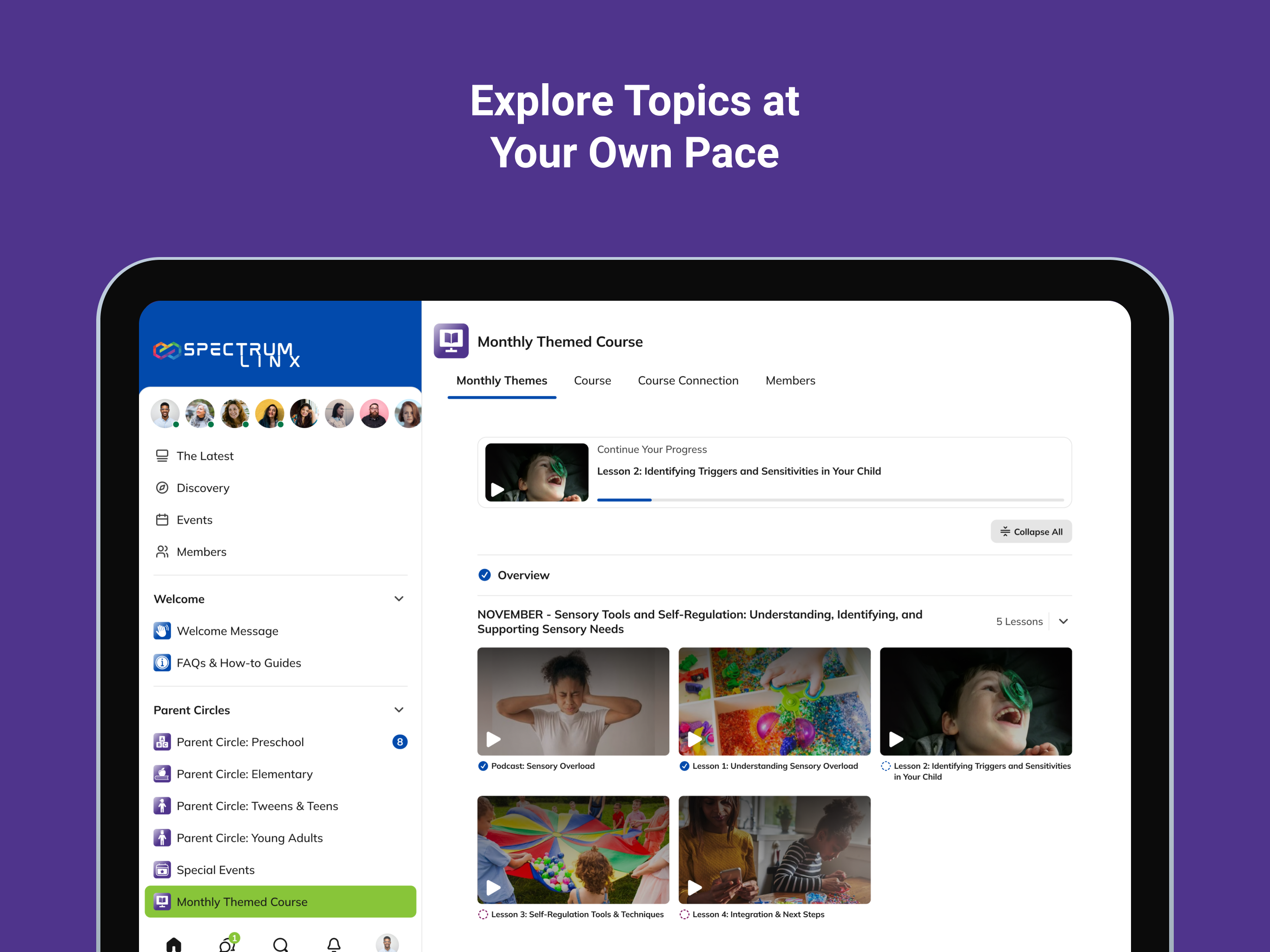This screenshot has height=952, width=1270.
Task: Play the Lesson 3 parachute game thumbnail
Action: 573,849
